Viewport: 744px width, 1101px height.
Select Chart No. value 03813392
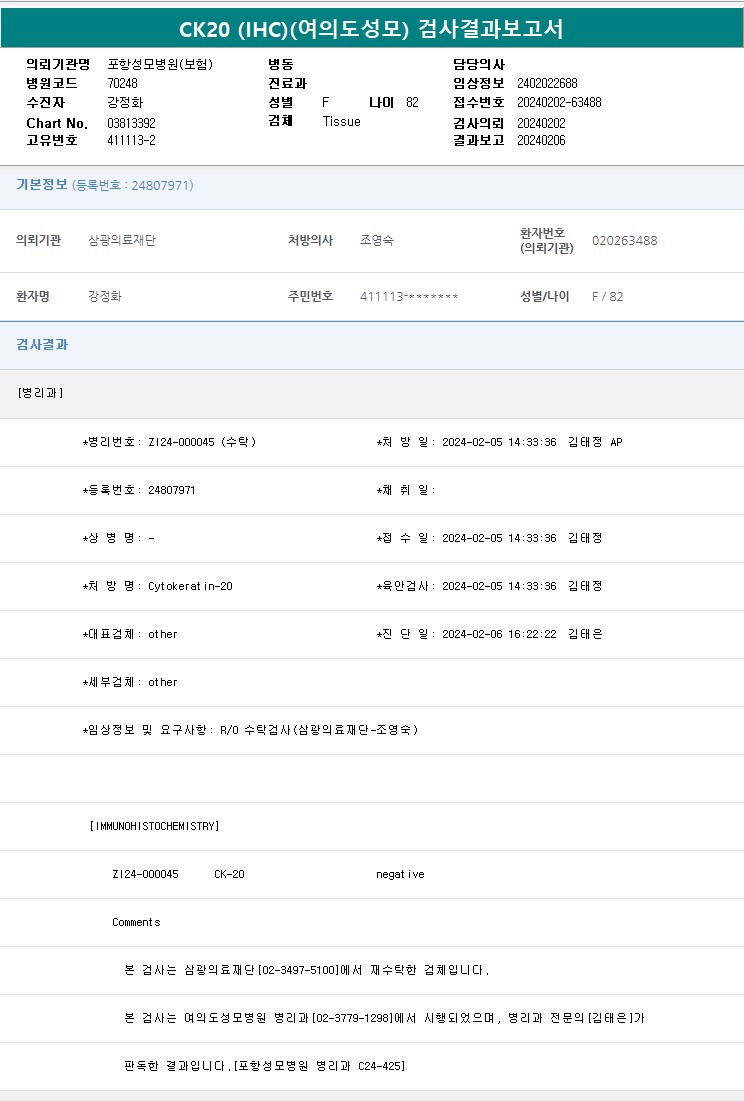pyautogui.click(x=131, y=122)
